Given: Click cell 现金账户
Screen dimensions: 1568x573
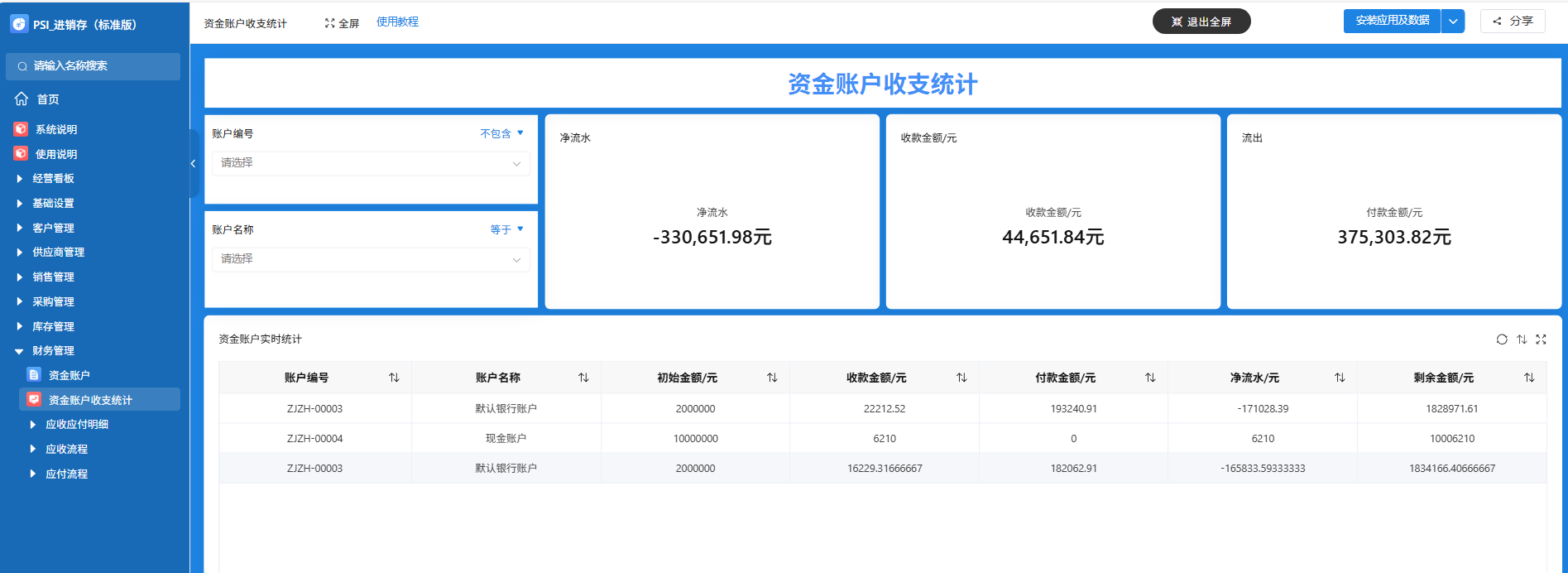Looking at the screenshot, I should [506, 439].
